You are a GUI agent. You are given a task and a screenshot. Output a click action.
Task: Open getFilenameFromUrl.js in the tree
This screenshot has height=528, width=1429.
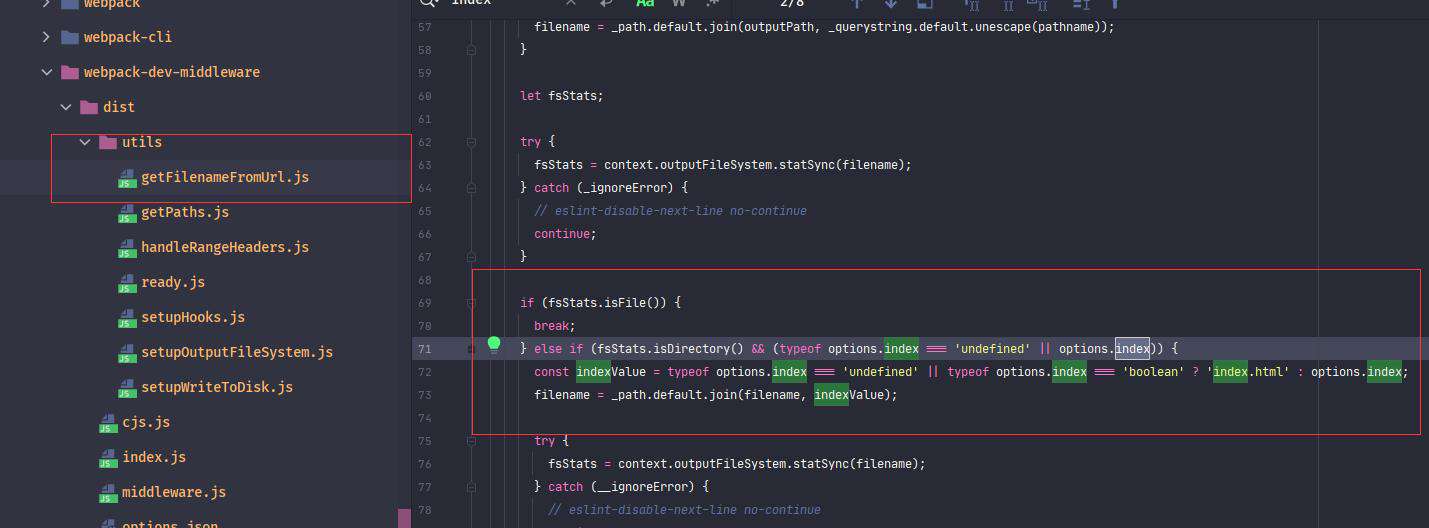225,177
